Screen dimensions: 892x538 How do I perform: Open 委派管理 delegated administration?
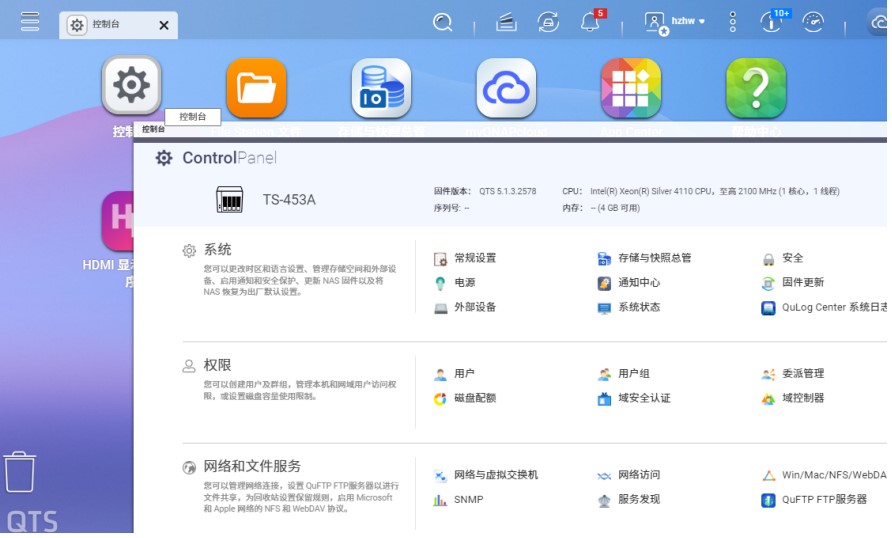pyautogui.click(x=792, y=374)
